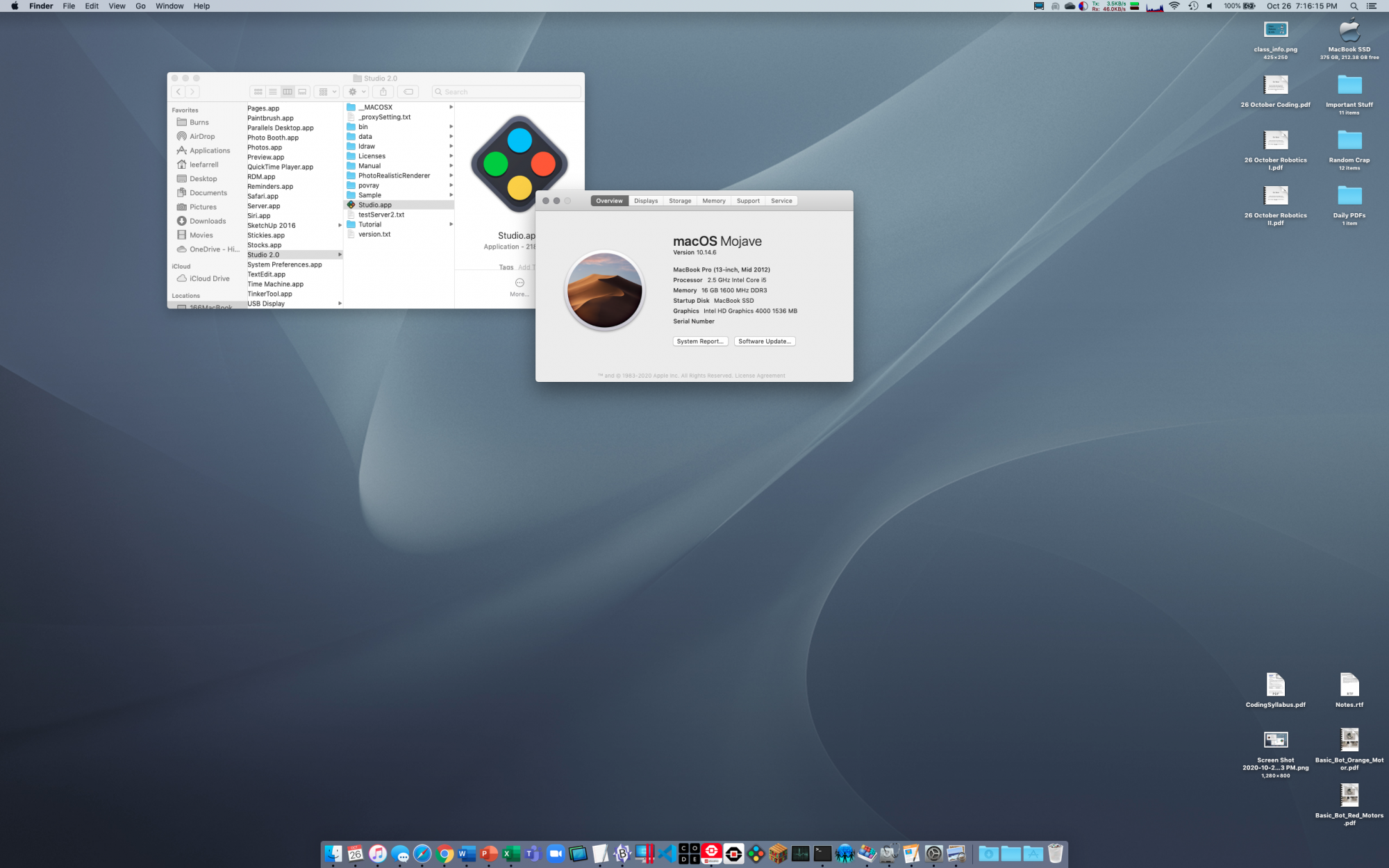Open the Apple menu
The image size is (1389, 868).
[15, 6]
